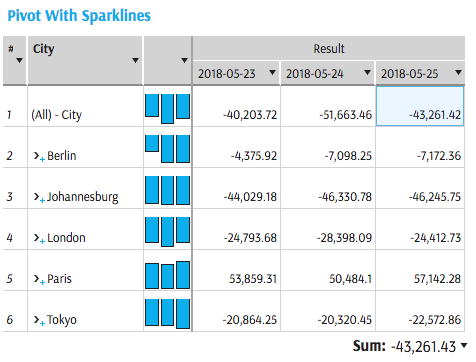476x362 pixels.
Task: Click the Pivot With Sparklines title
Action: [79, 16]
